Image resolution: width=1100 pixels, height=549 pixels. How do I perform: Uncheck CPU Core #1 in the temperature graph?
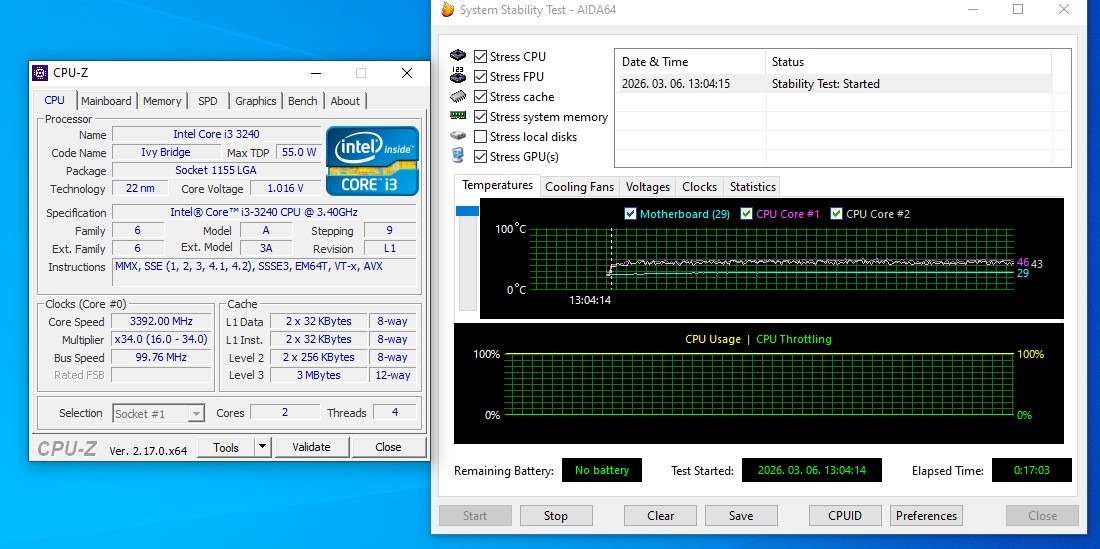(x=746, y=214)
